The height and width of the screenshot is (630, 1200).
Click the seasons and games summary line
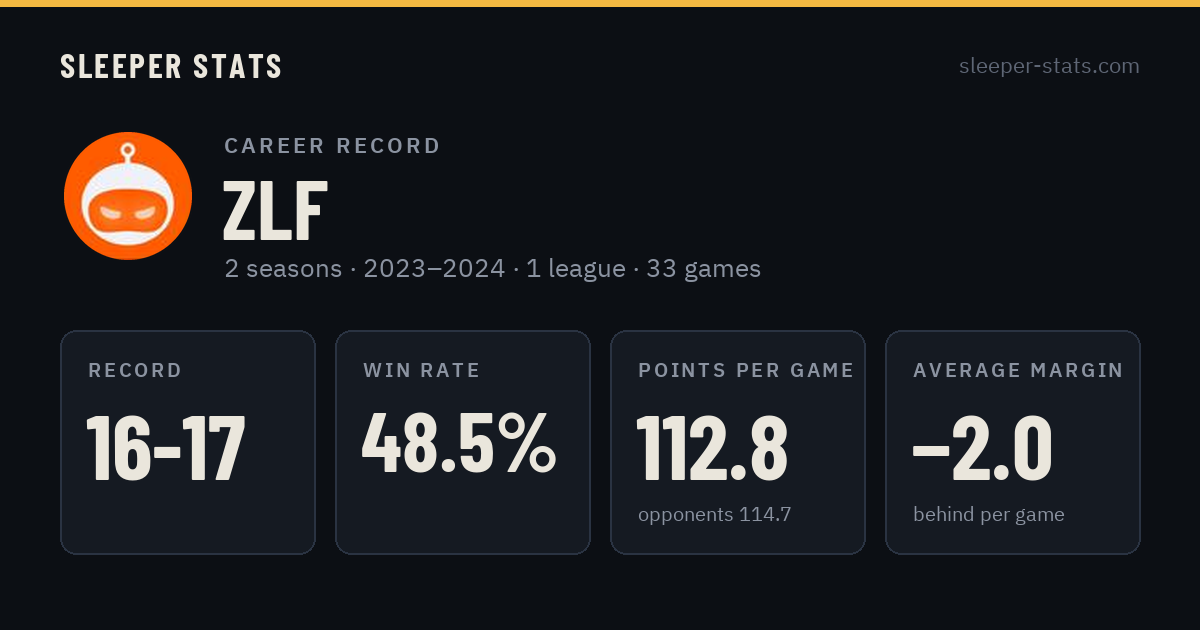[493, 269]
